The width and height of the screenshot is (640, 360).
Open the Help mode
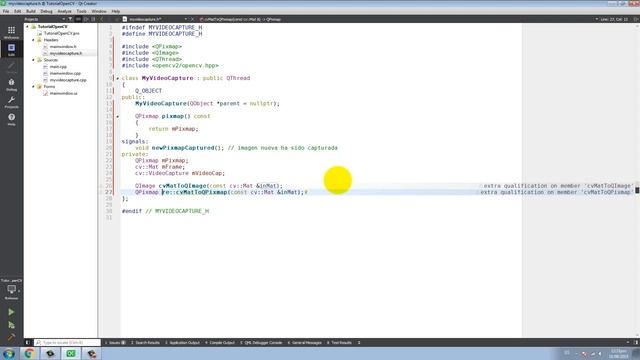[11, 119]
